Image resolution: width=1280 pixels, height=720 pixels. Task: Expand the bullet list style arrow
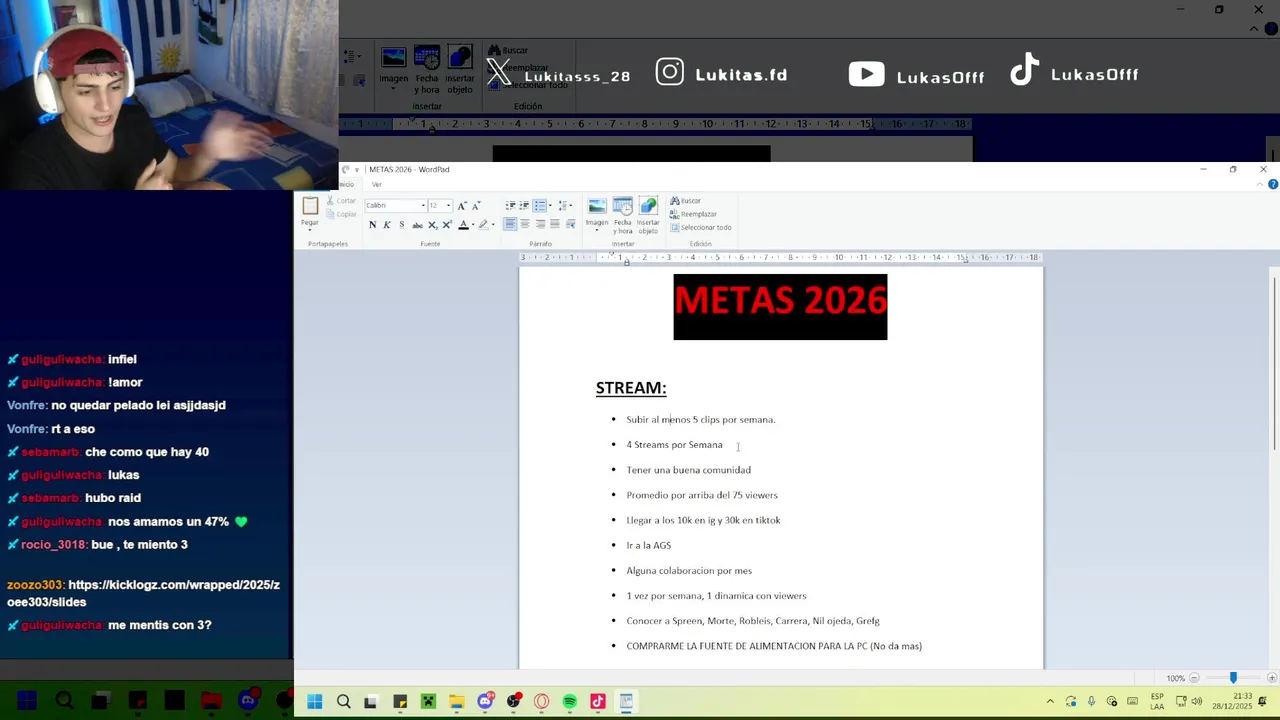tap(548, 205)
